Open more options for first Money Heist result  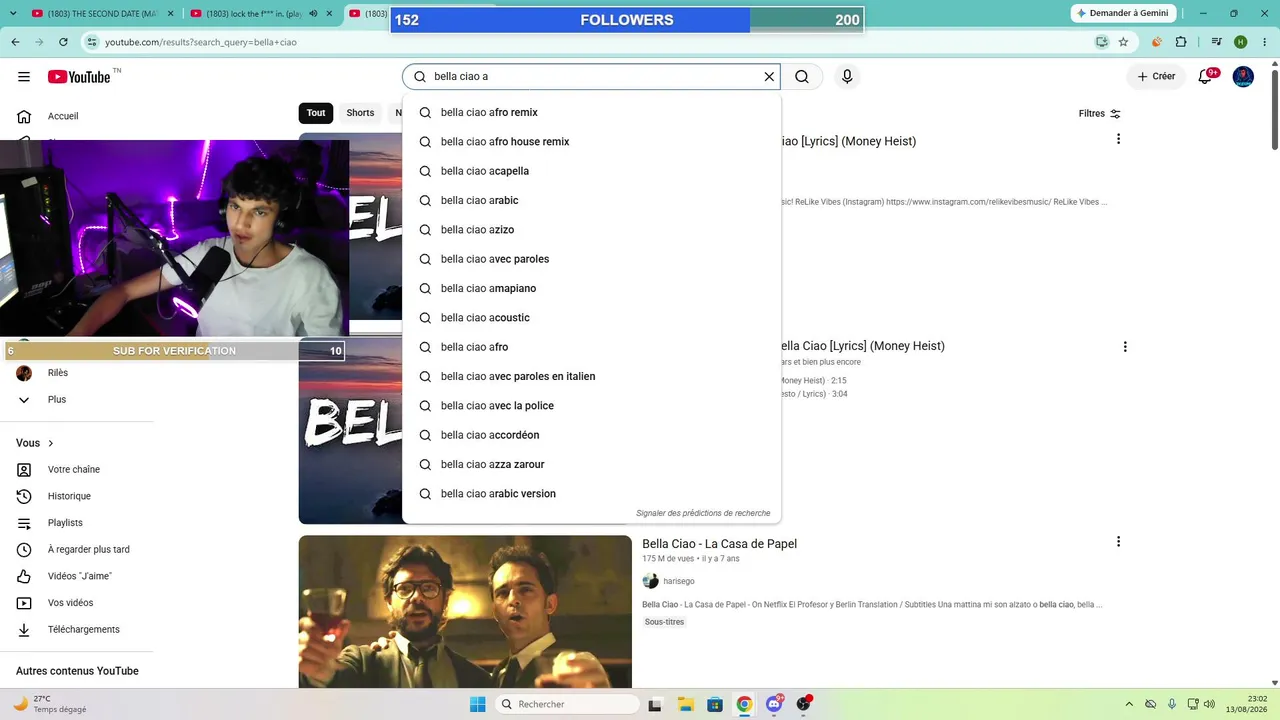(x=1118, y=139)
